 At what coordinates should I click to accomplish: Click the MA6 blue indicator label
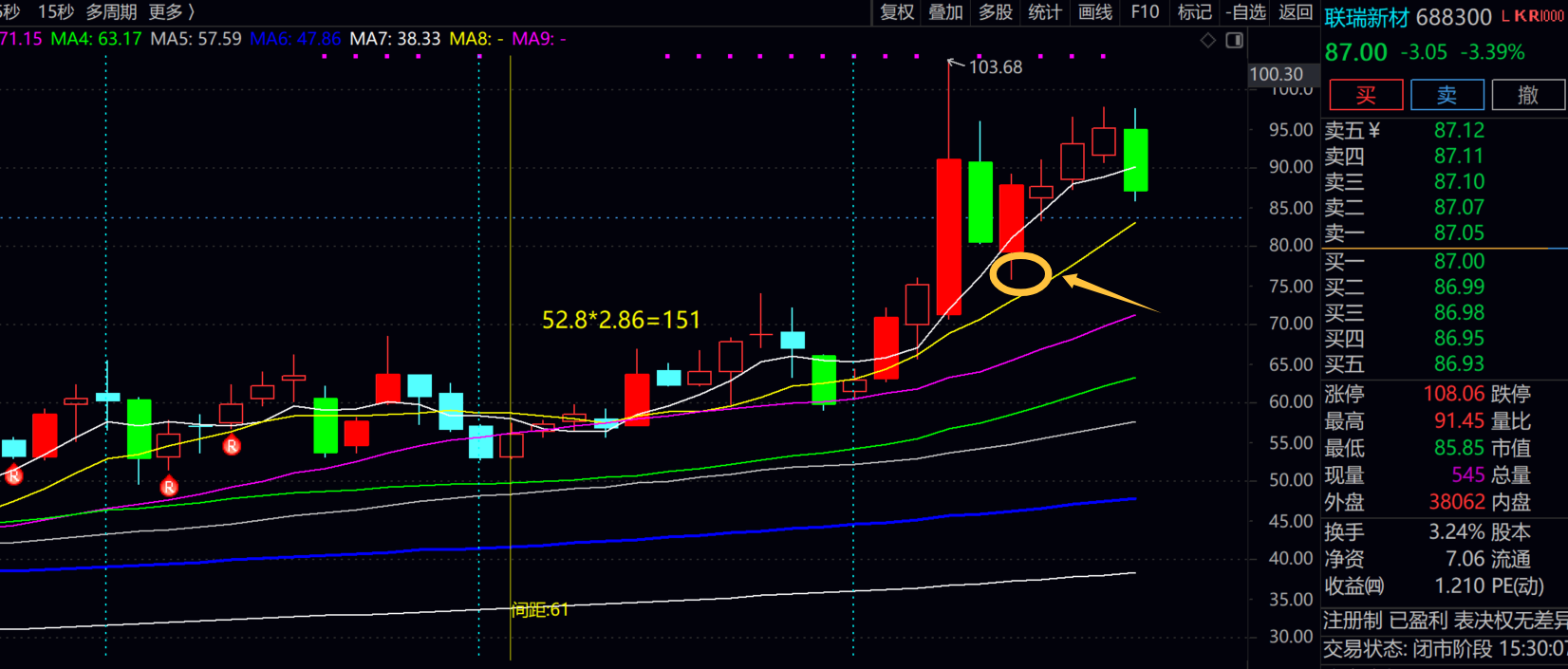(295, 39)
